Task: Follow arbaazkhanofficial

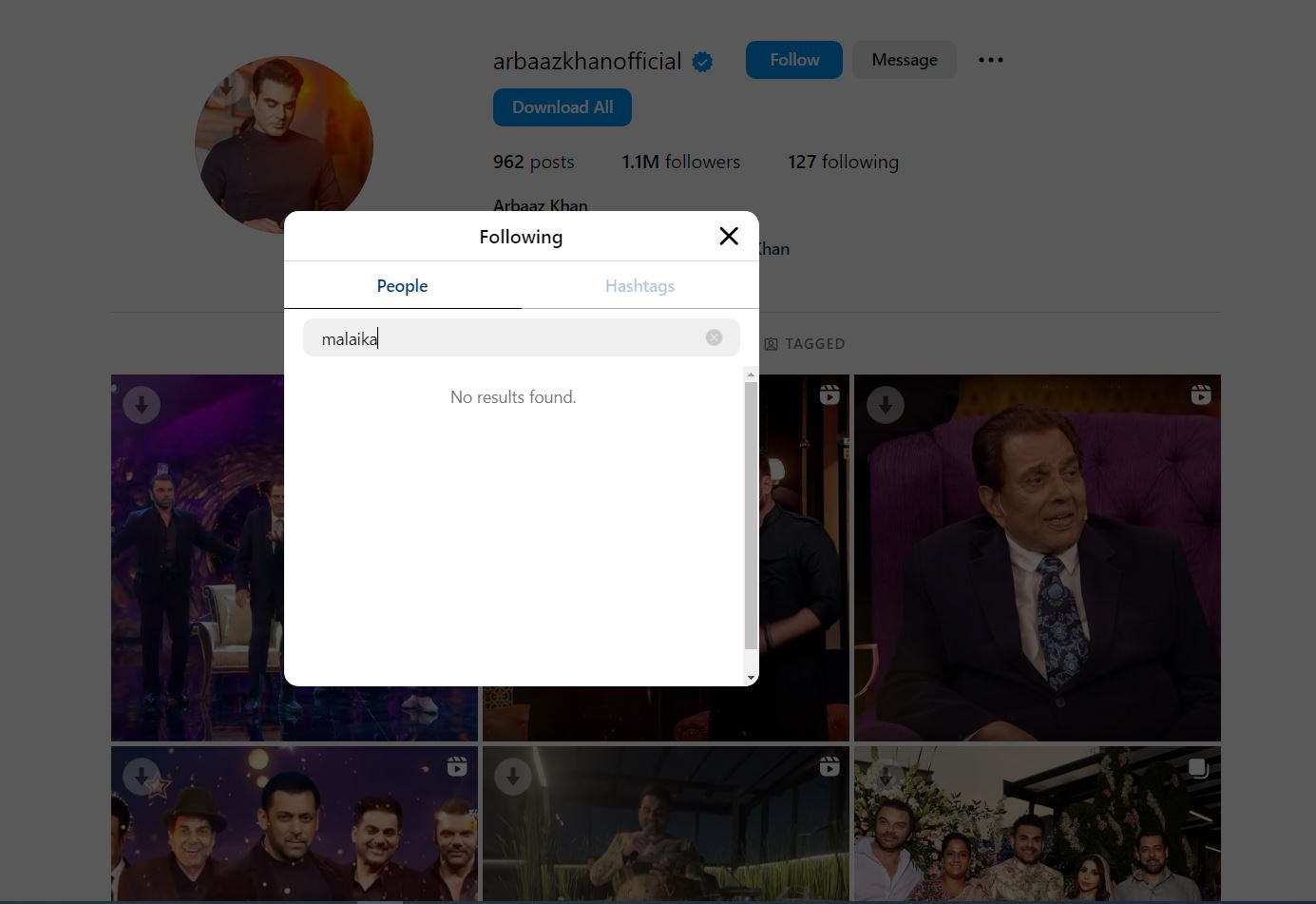Action: point(794,60)
